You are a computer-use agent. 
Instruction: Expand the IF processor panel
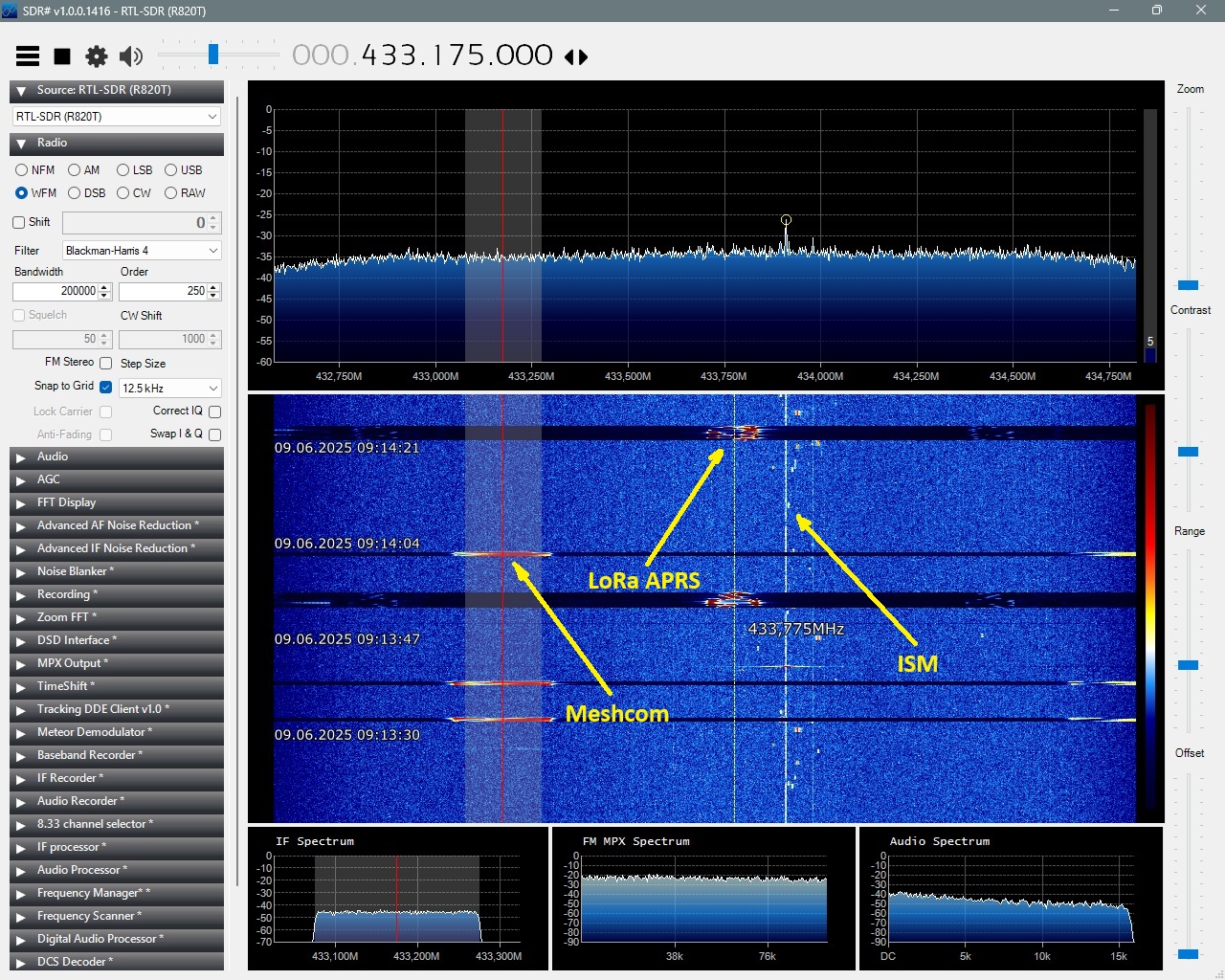coord(117,848)
